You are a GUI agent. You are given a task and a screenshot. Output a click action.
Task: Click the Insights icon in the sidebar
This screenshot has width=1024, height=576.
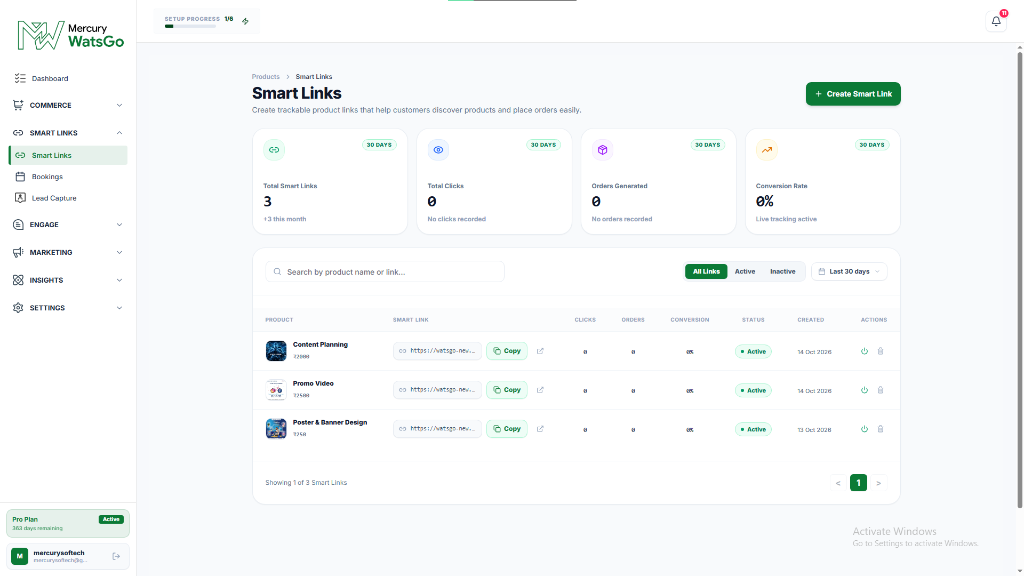click(18, 280)
